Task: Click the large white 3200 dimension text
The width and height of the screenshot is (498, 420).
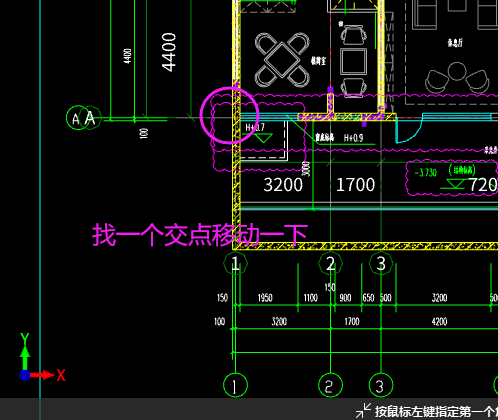Action: pyautogui.click(x=283, y=185)
